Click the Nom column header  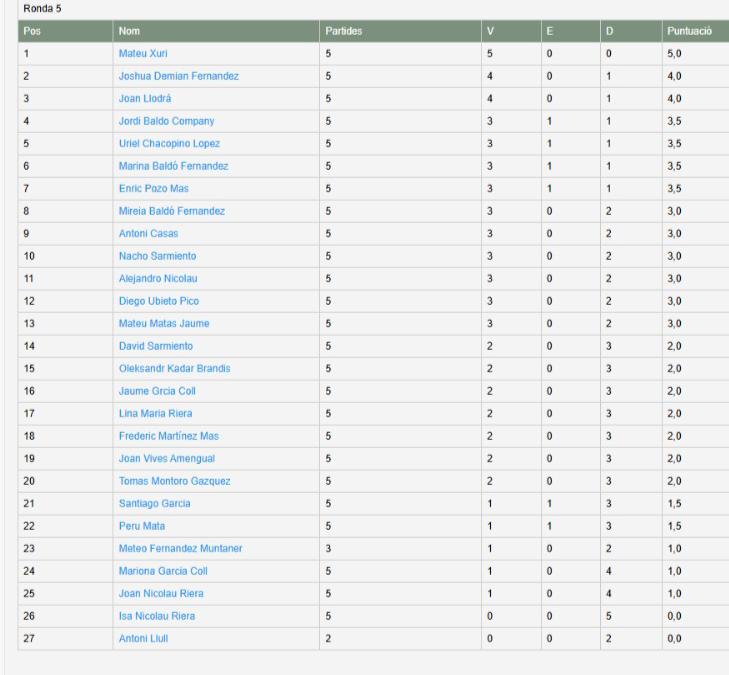click(x=128, y=32)
